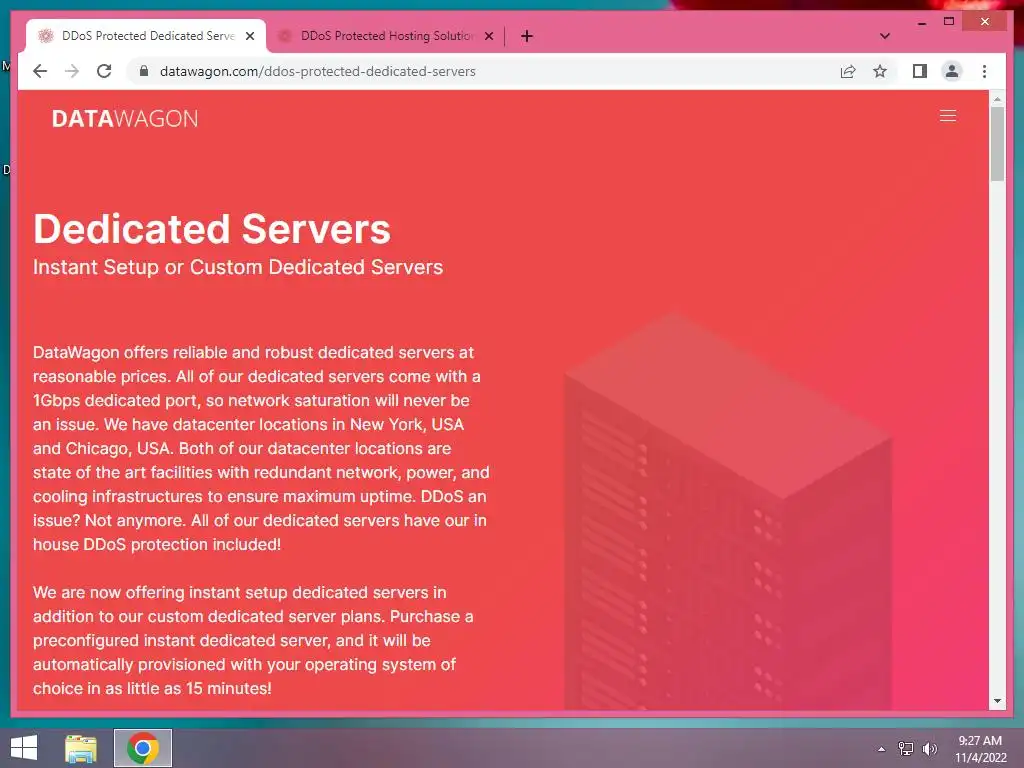This screenshot has width=1024, height=768.
Task: Click the DATAWAGON logo
Action: coord(125,118)
